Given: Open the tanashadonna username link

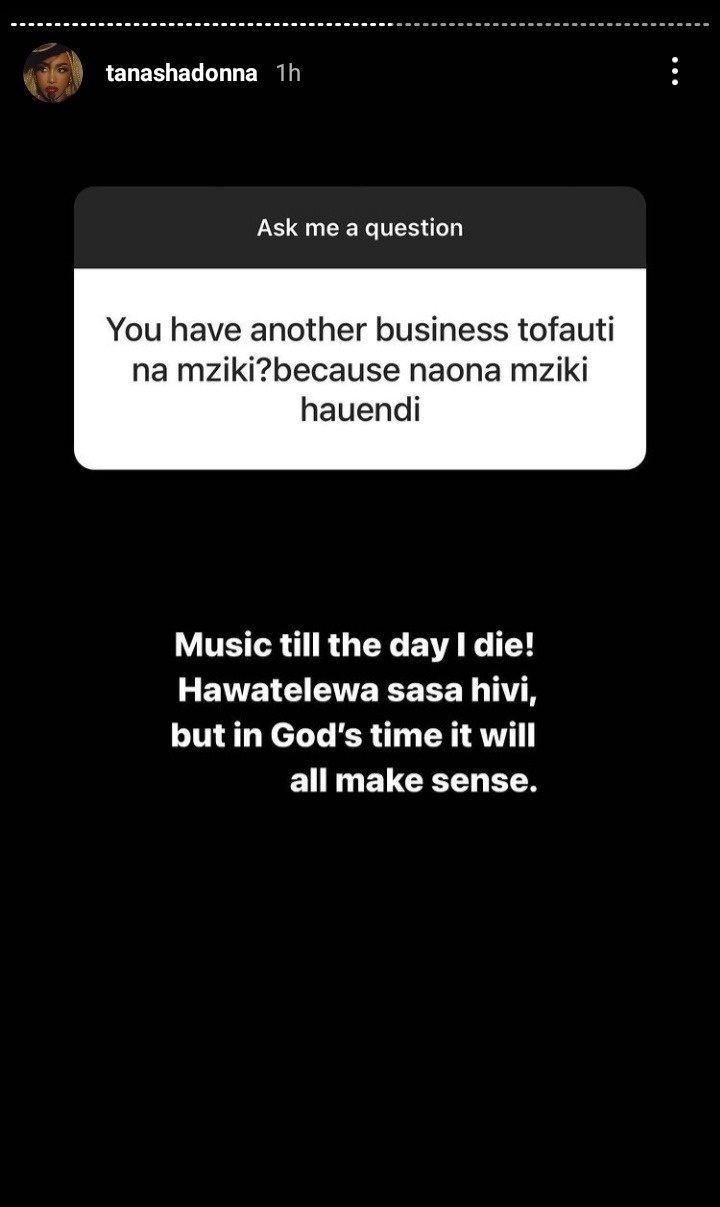Looking at the screenshot, I should [x=182, y=73].
